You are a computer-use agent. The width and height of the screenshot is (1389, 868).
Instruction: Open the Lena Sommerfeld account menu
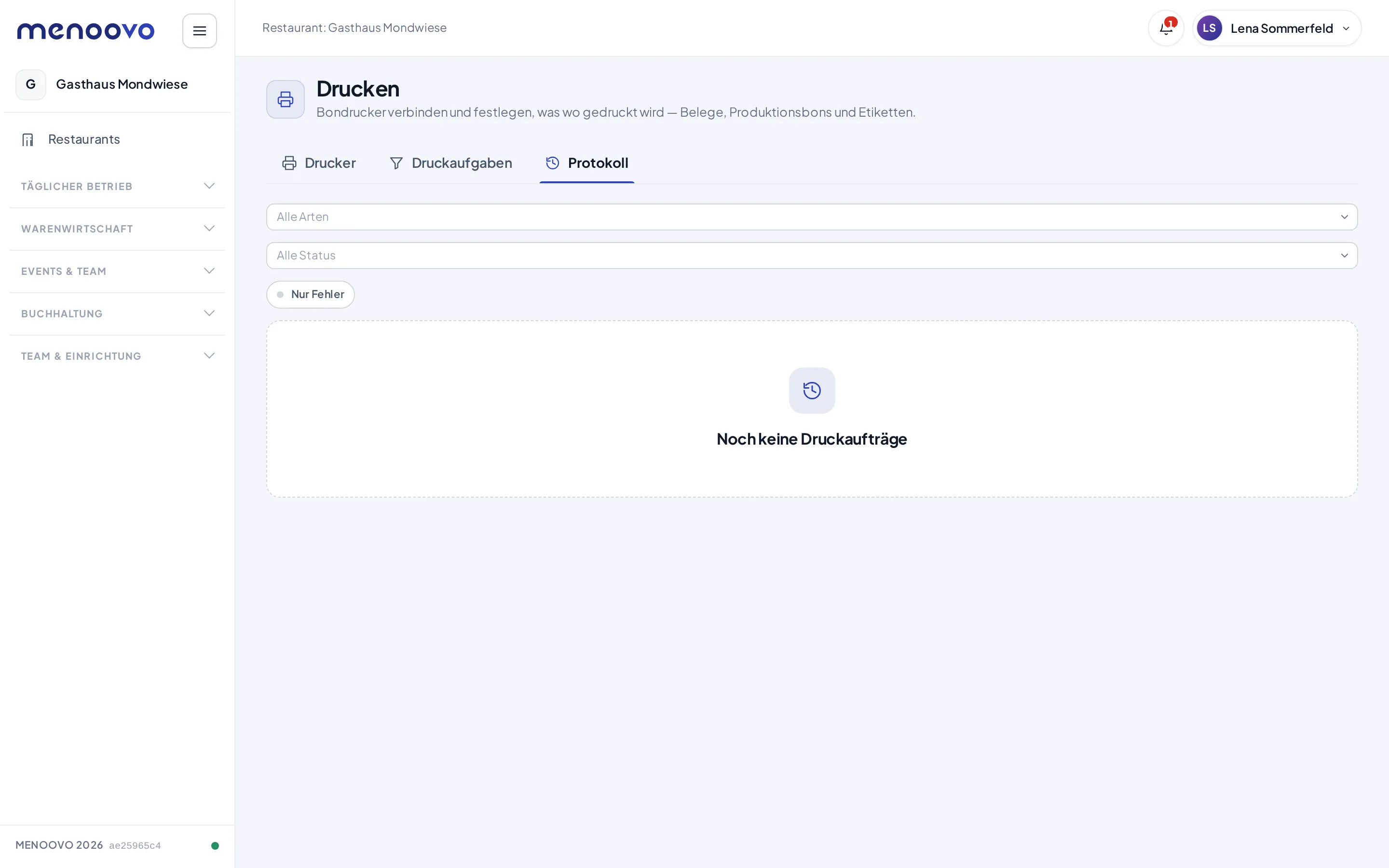pyautogui.click(x=1277, y=28)
